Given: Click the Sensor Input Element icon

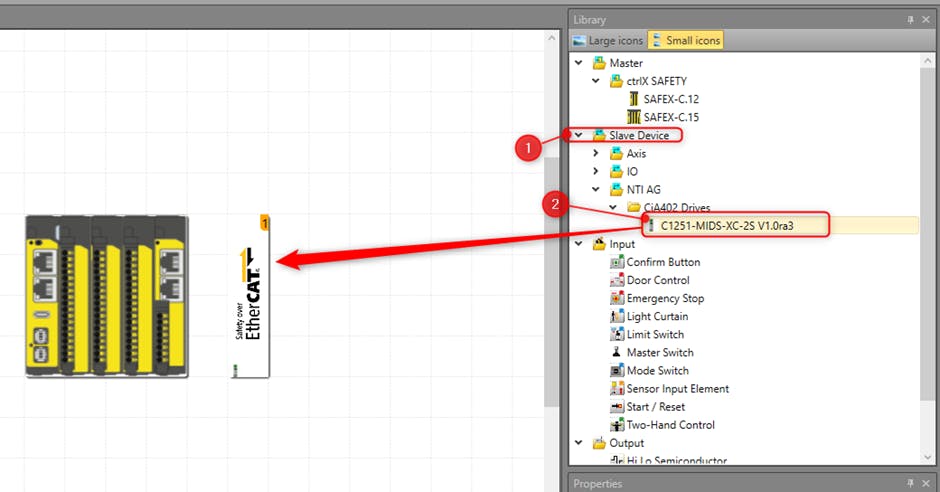Looking at the screenshot, I should pos(617,389).
